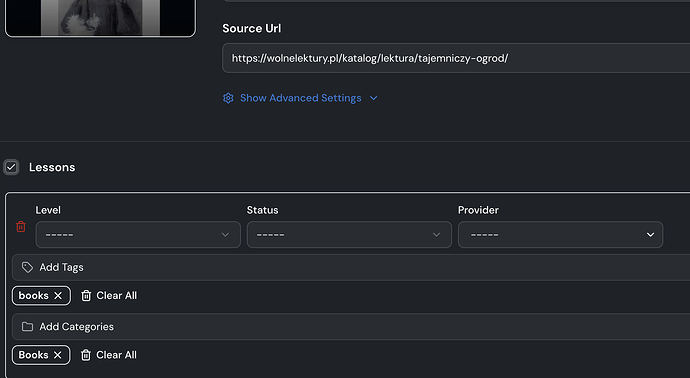Clear all tags below Add Tags
Screen dimensions: 690x378
click(109, 296)
